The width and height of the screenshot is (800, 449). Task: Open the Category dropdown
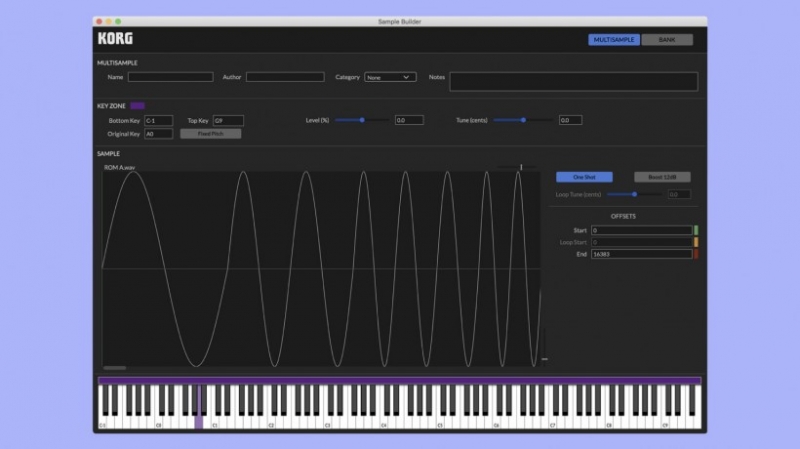tap(390, 77)
